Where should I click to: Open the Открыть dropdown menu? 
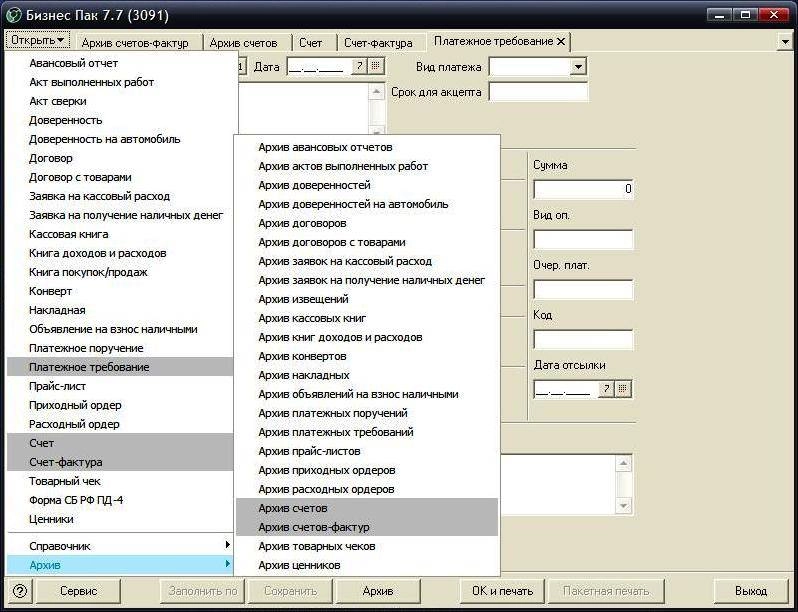38,40
